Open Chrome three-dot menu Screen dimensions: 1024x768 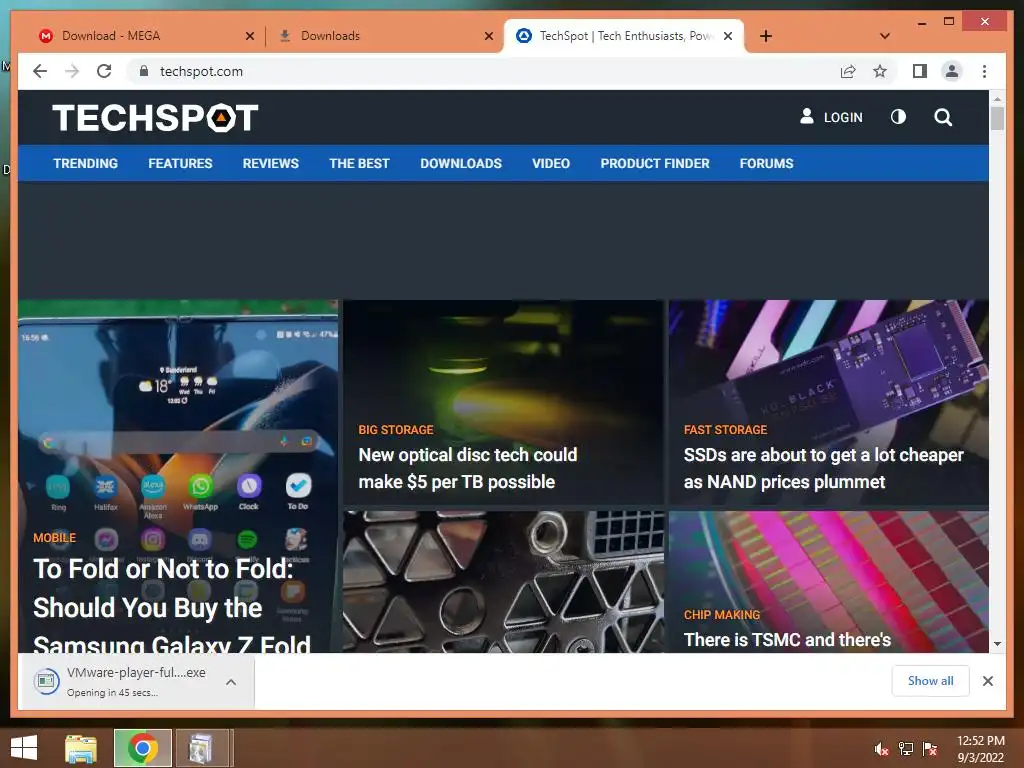tap(984, 71)
